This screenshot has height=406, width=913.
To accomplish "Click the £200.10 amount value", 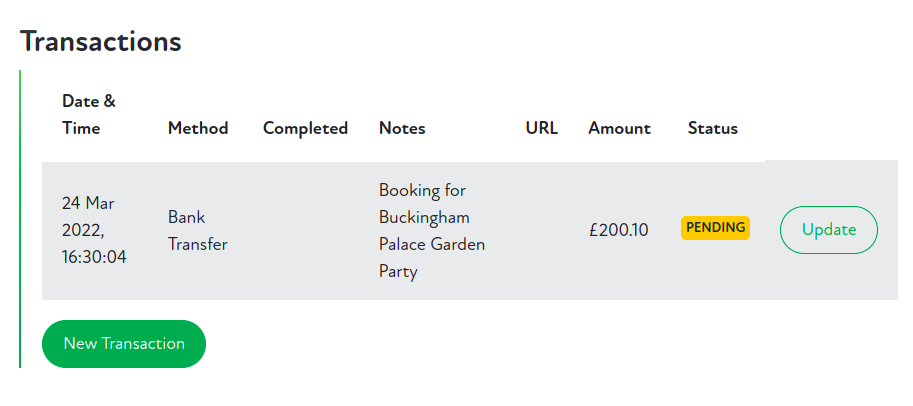I will (618, 230).
